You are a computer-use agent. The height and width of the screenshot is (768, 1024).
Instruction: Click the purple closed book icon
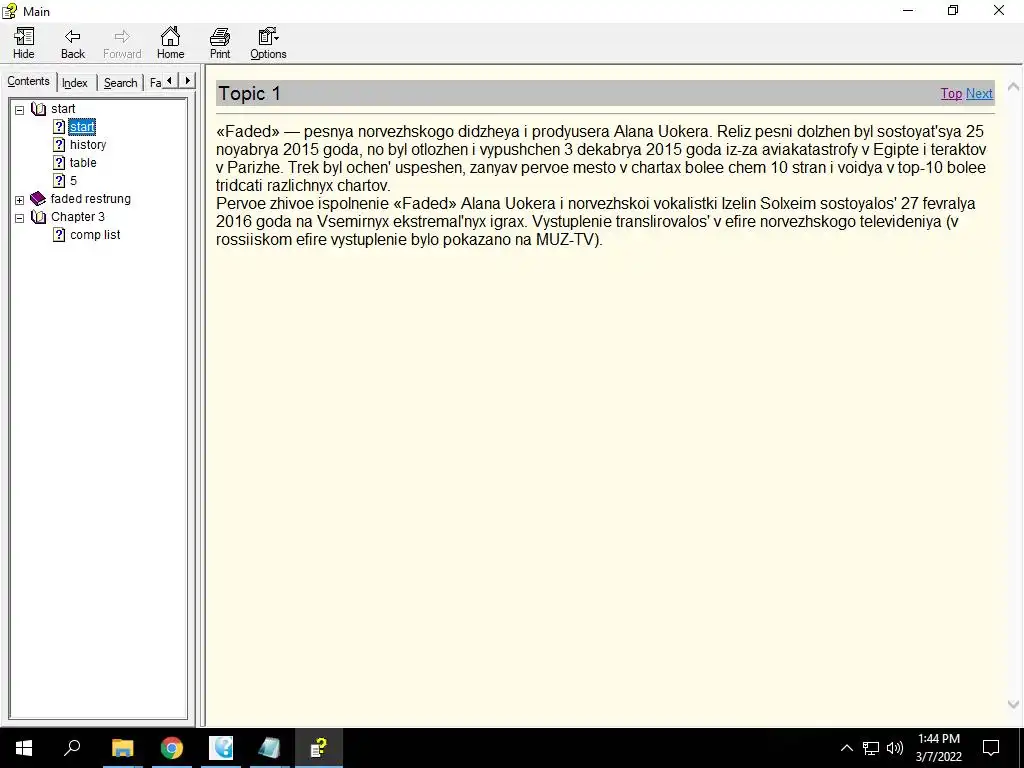coord(39,199)
